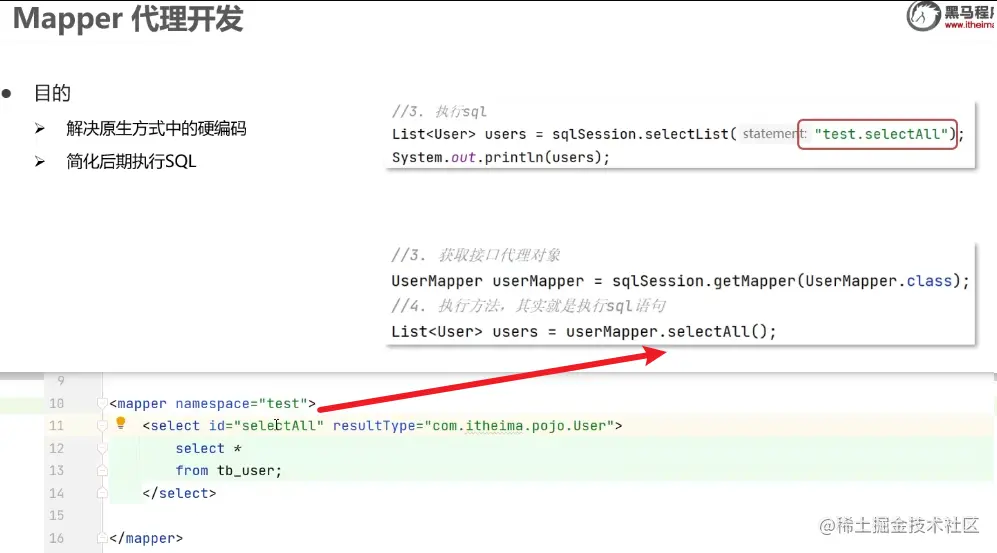Click the resultType="com.itheima.pojo.User" attribute
This screenshot has width=997, height=553.
click(x=473, y=425)
